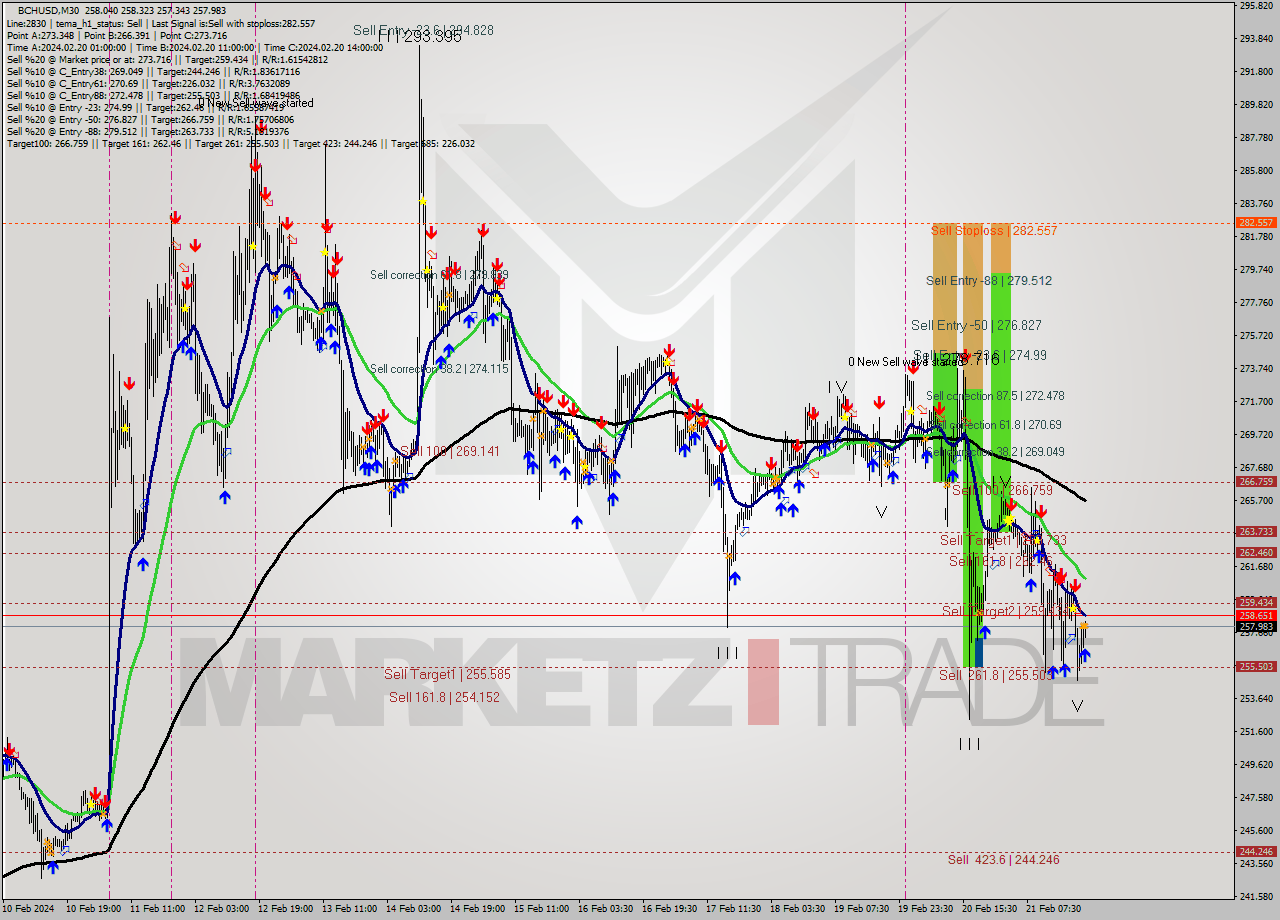Viewport: 1280px width, 920px height.
Task: Click the Line:2830 tema_h1_status info line
Action: 161,23
